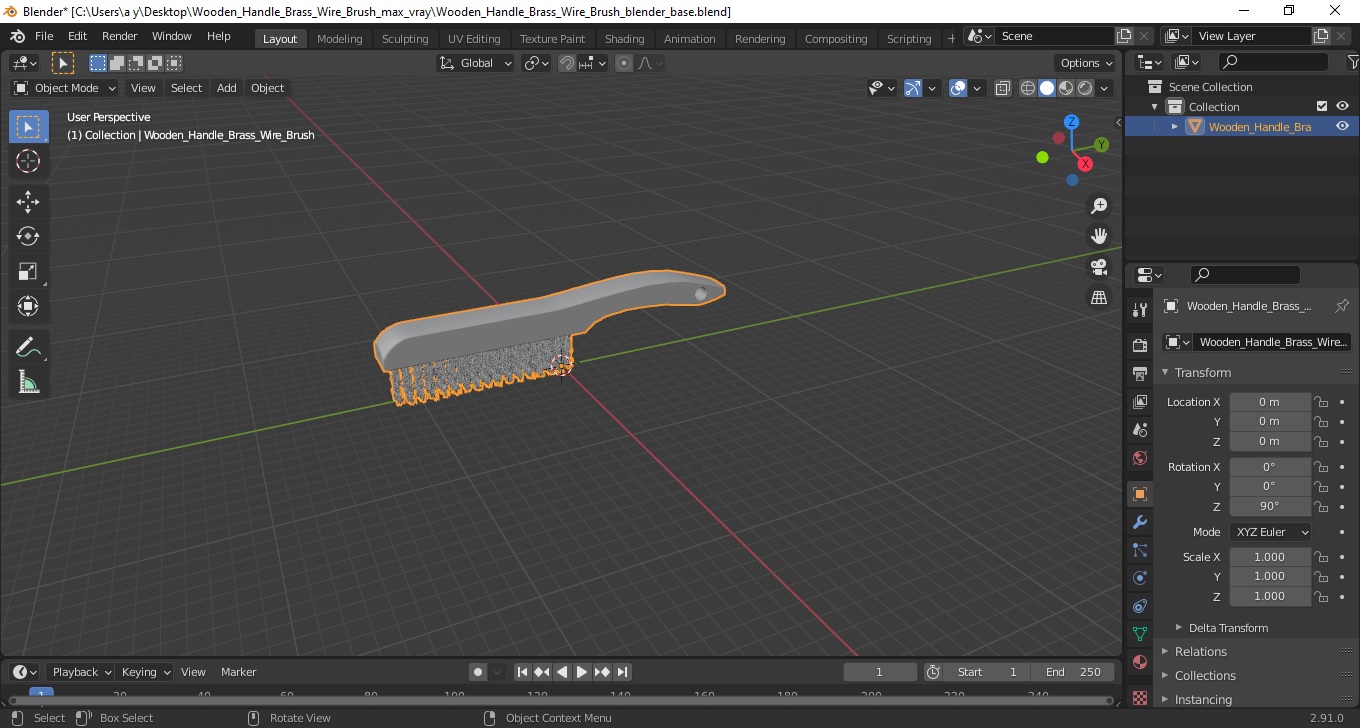The width and height of the screenshot is (1360, 728).
Task: Click the timeline Marker button
Action: [x=238, y=672]
